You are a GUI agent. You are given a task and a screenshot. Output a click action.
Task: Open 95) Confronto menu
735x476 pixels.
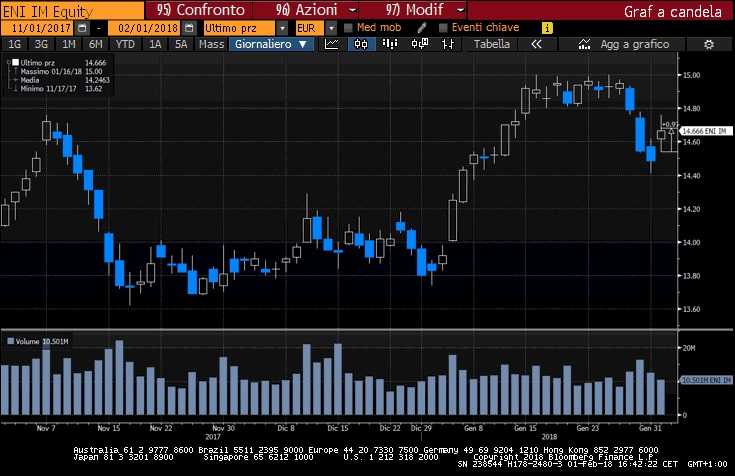tap(201, 10)
